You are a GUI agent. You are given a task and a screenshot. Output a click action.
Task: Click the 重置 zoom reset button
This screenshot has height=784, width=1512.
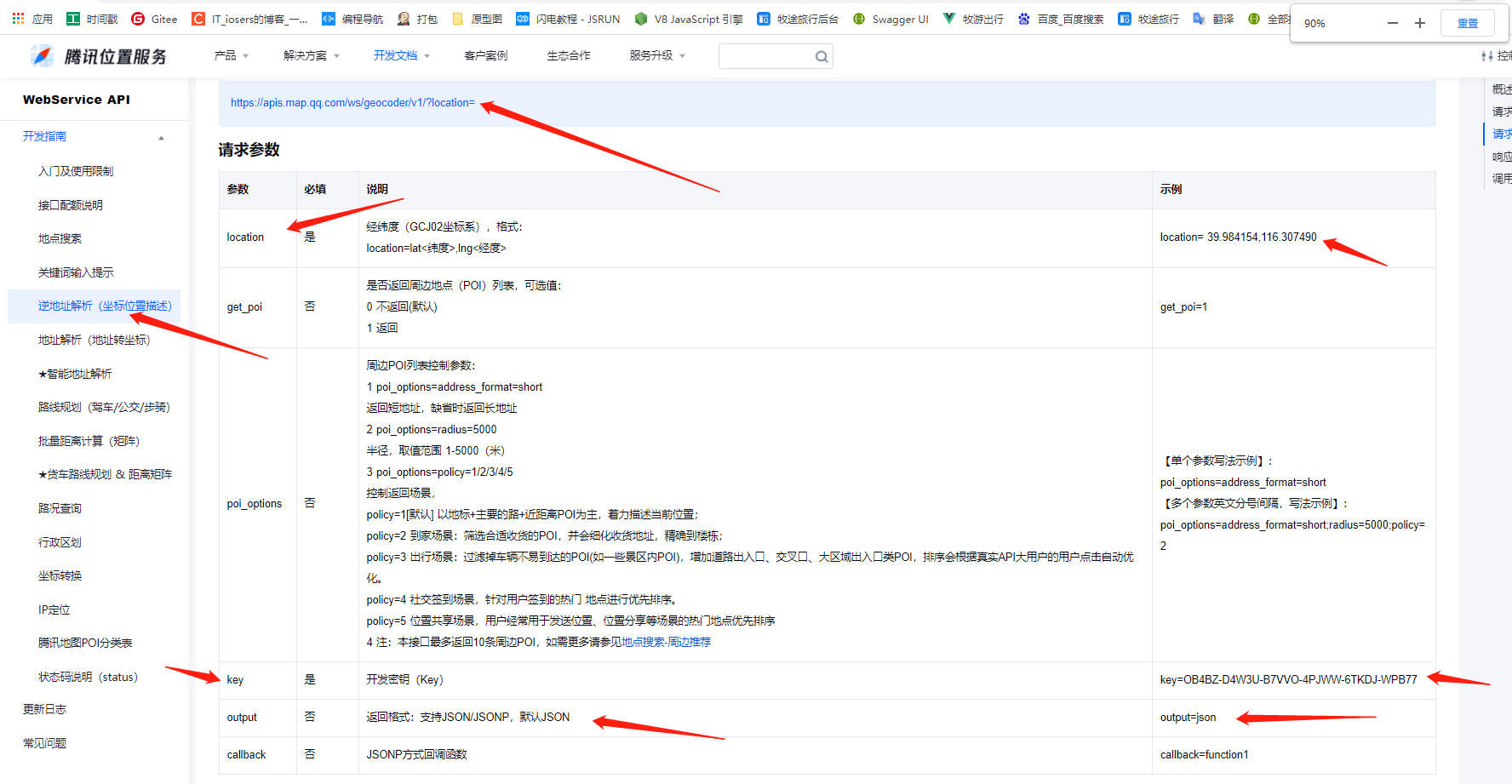[1467, 23]
